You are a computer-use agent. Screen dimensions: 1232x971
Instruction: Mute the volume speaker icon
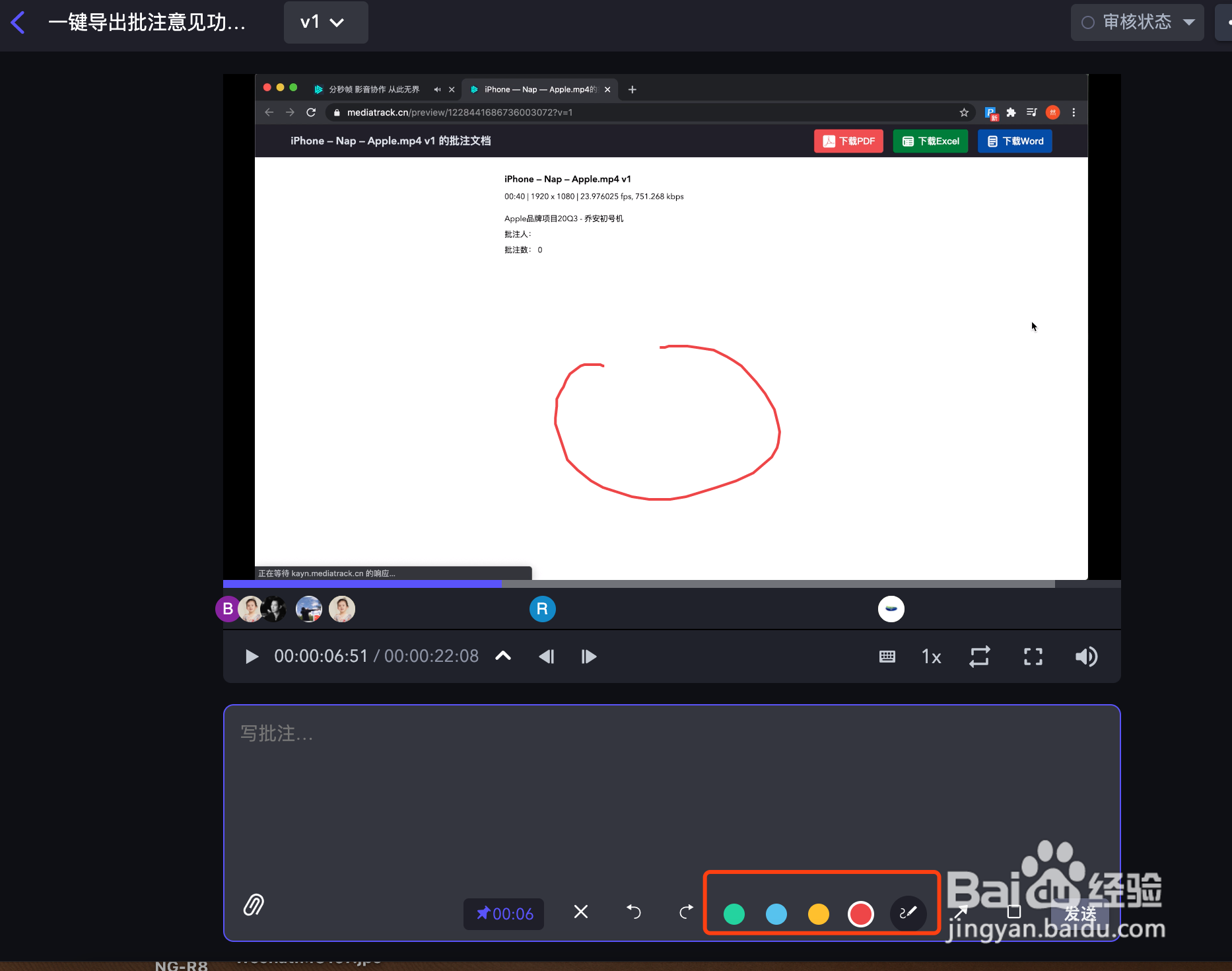tap(1086, 657)
